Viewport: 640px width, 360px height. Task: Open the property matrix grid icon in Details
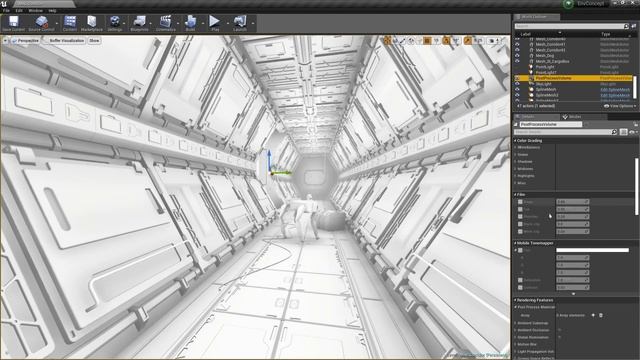(623, 132)
